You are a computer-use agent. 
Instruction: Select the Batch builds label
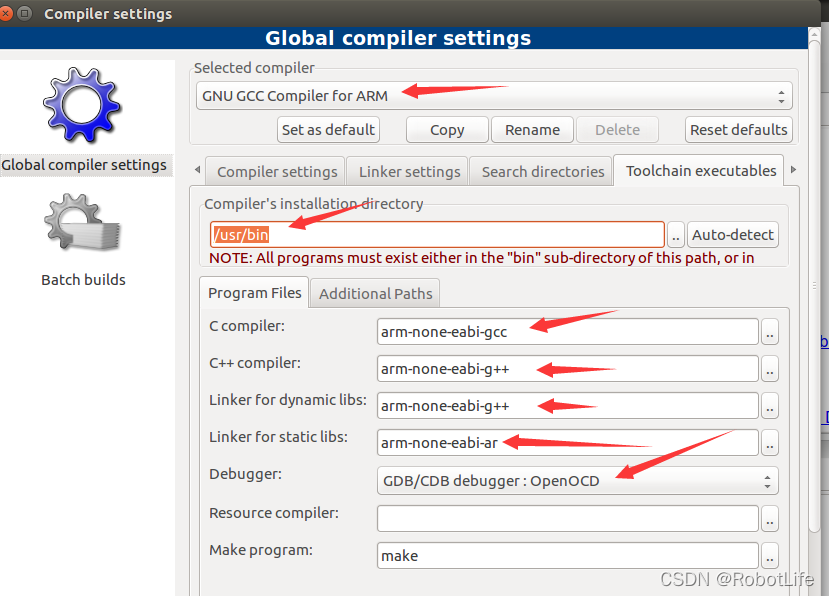click(x=84, y=280)
